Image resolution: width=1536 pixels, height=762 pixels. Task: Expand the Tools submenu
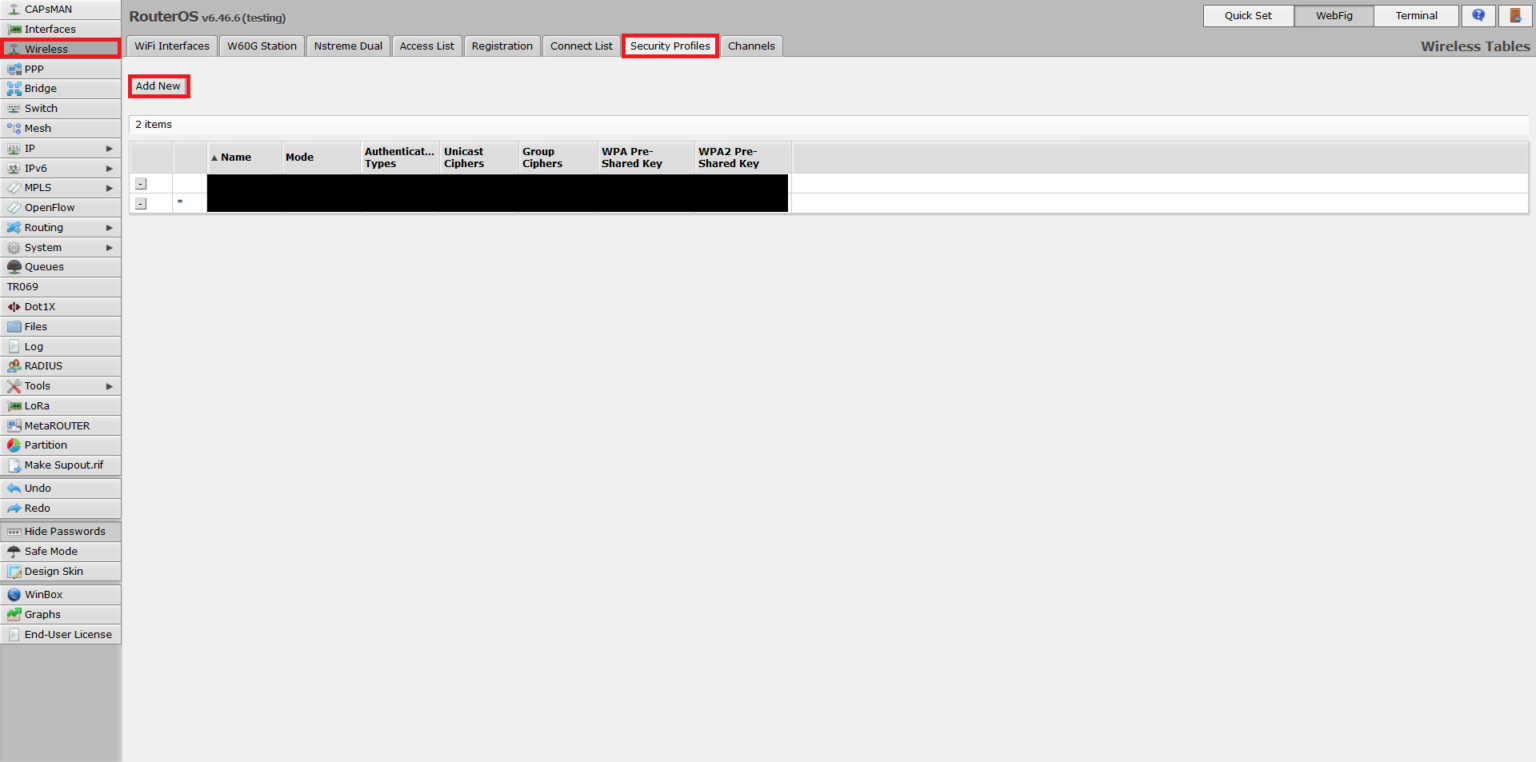tap(60, 386)
